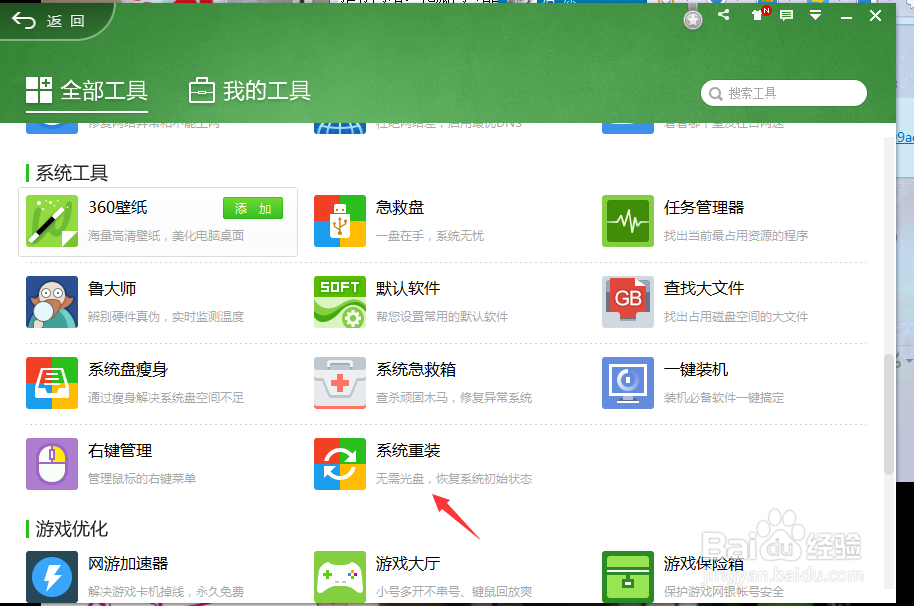
Task: Click the star medal icon in the title bar
Action: tap(692, 20)
